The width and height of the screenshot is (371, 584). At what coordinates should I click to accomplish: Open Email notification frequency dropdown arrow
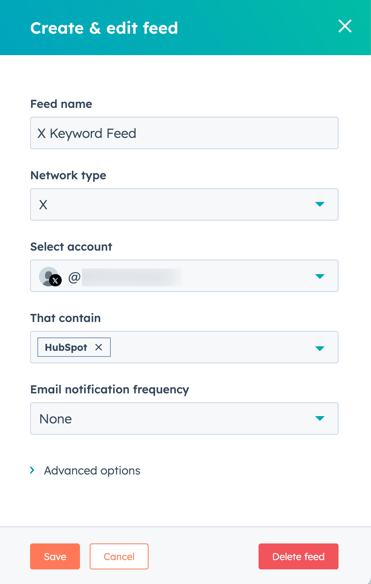click(x=320, y=418)
